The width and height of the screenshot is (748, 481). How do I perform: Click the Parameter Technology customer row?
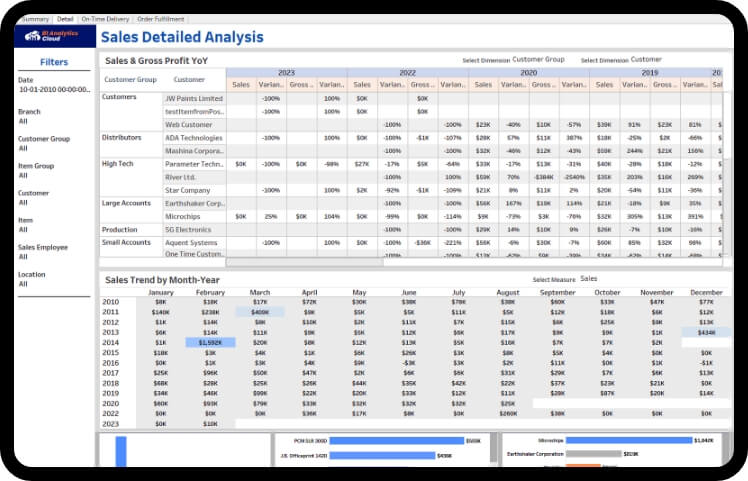coord(194,164)
